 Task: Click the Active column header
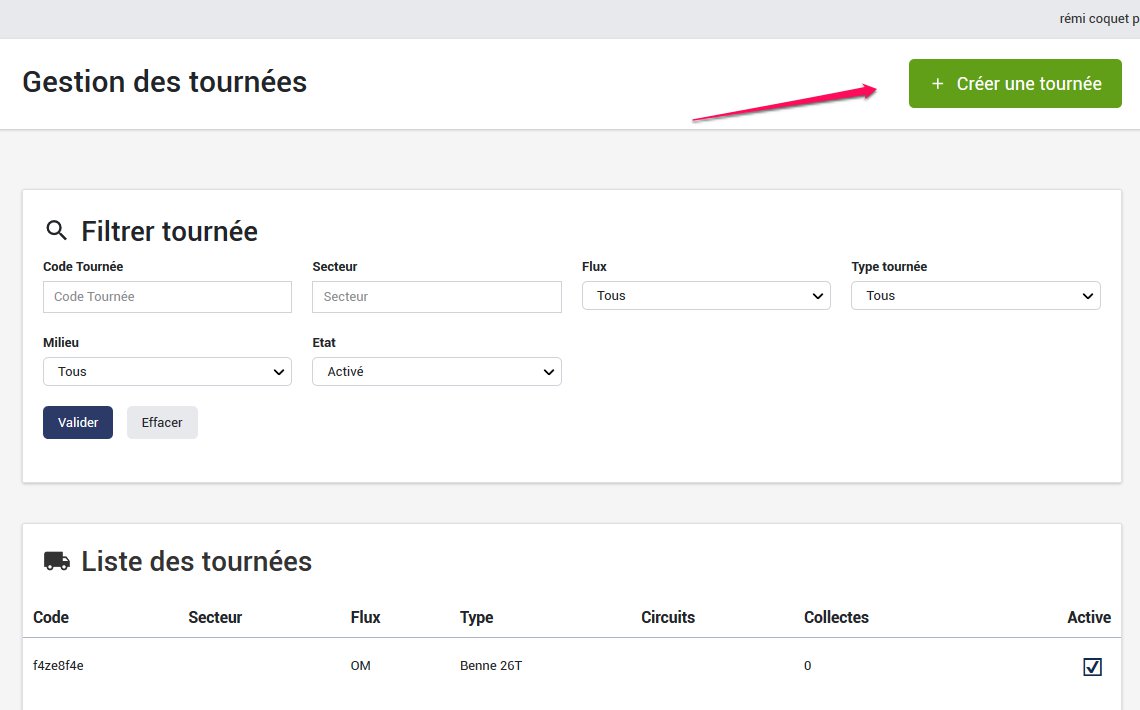(1088, 617)
